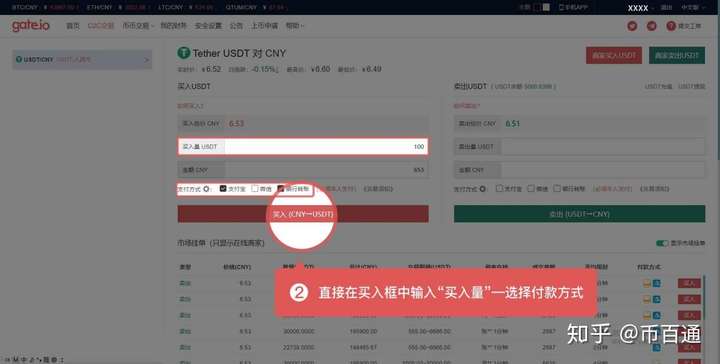Go to 首页 in navigation
The width and height of the screenshot is (720, 364).
pyautogui.click(x=73, y=26)
